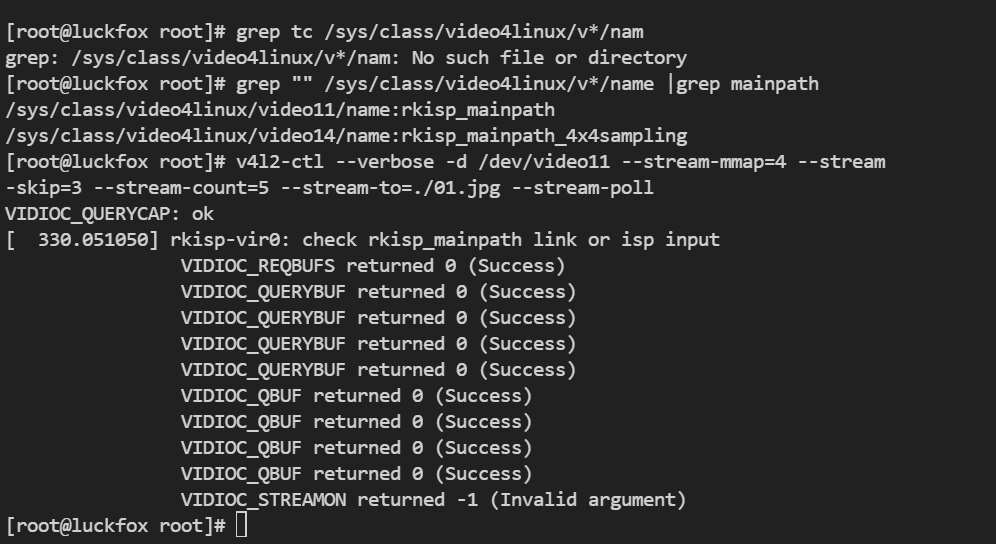
Task: Click the VIDIOC_REQBUFS returned 0 line
Action: [373, 266]
